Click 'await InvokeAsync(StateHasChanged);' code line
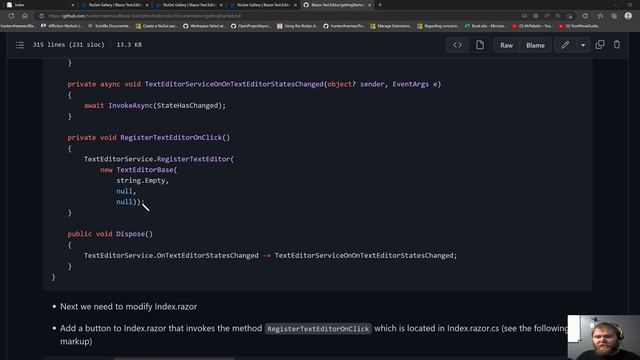The height and width of the screenshot is (360, 640). pos(155,105)
